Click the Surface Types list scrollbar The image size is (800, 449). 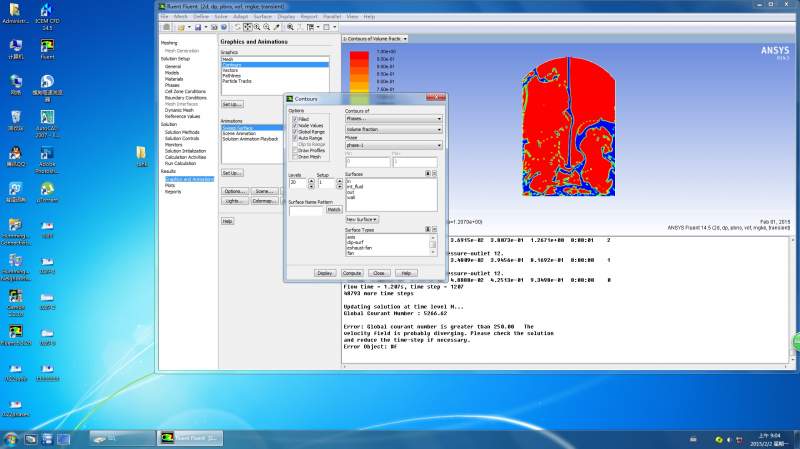pyautogui.click(x=433, y=245)
